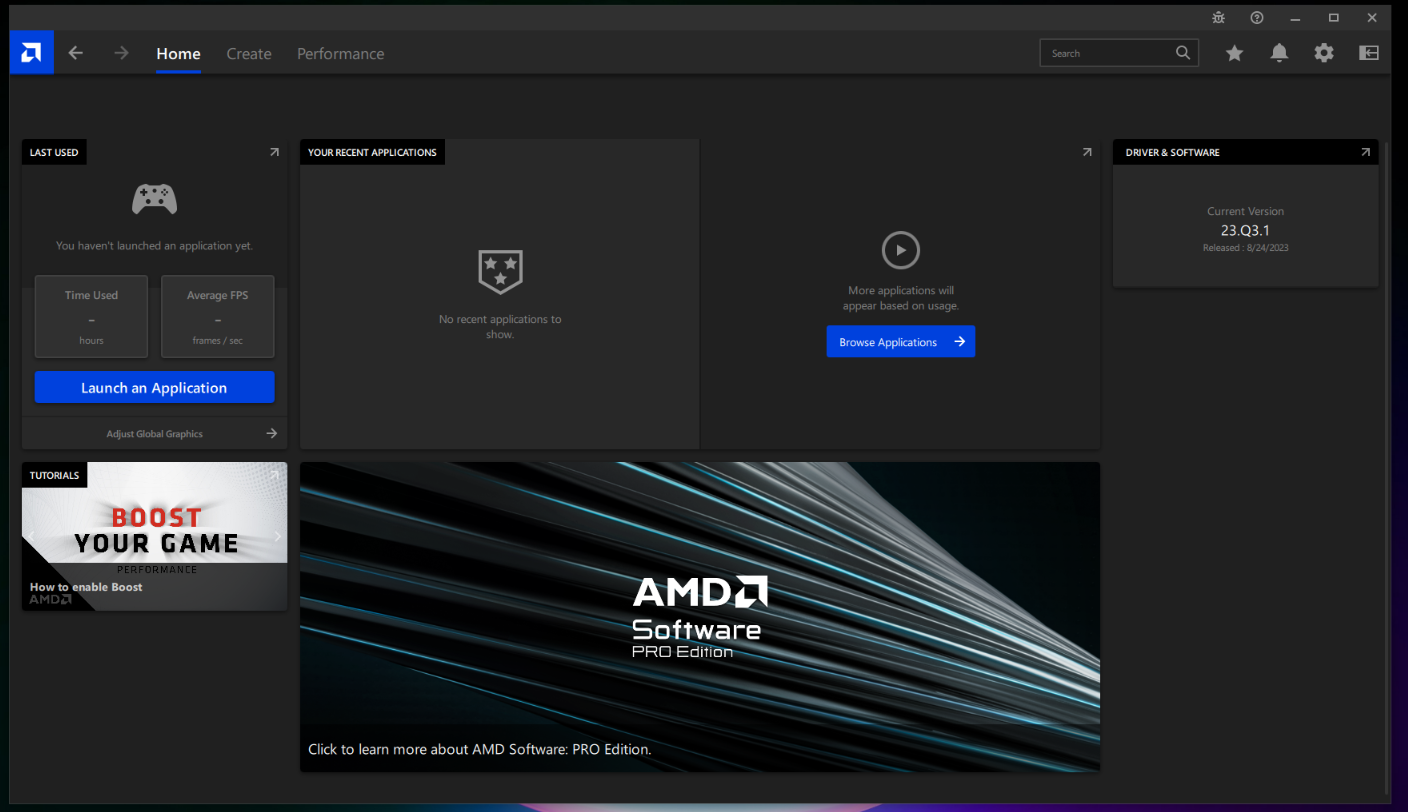Maximize the AMD Software window
This screenshot has width=1408, height=812.
click(x=1333, y=17)
